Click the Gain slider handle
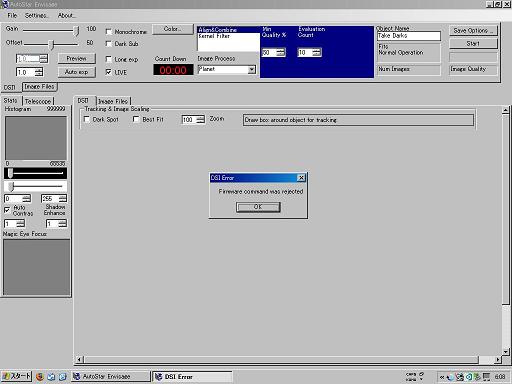 click(77, 31)
